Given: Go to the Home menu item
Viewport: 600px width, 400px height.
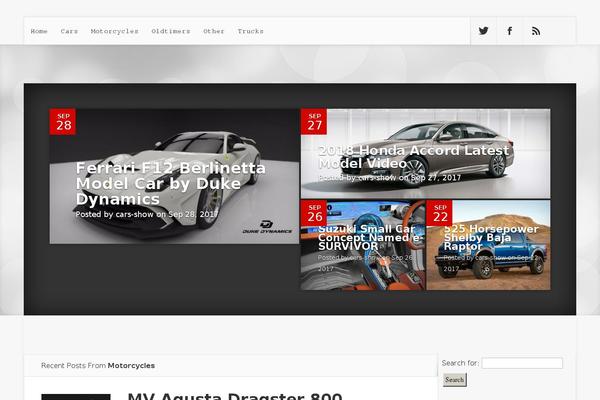Looking at the screenshot, I should pos(39,31).
